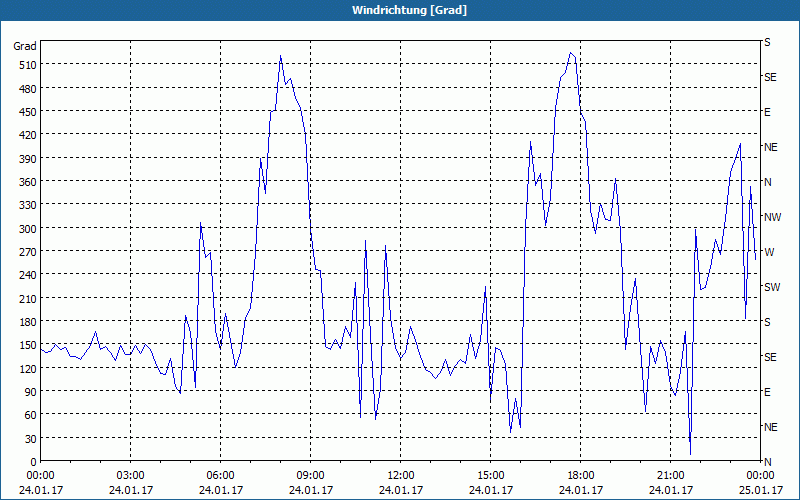Click the 360 y-axis value
800x500 pixels.
point(28,182)
